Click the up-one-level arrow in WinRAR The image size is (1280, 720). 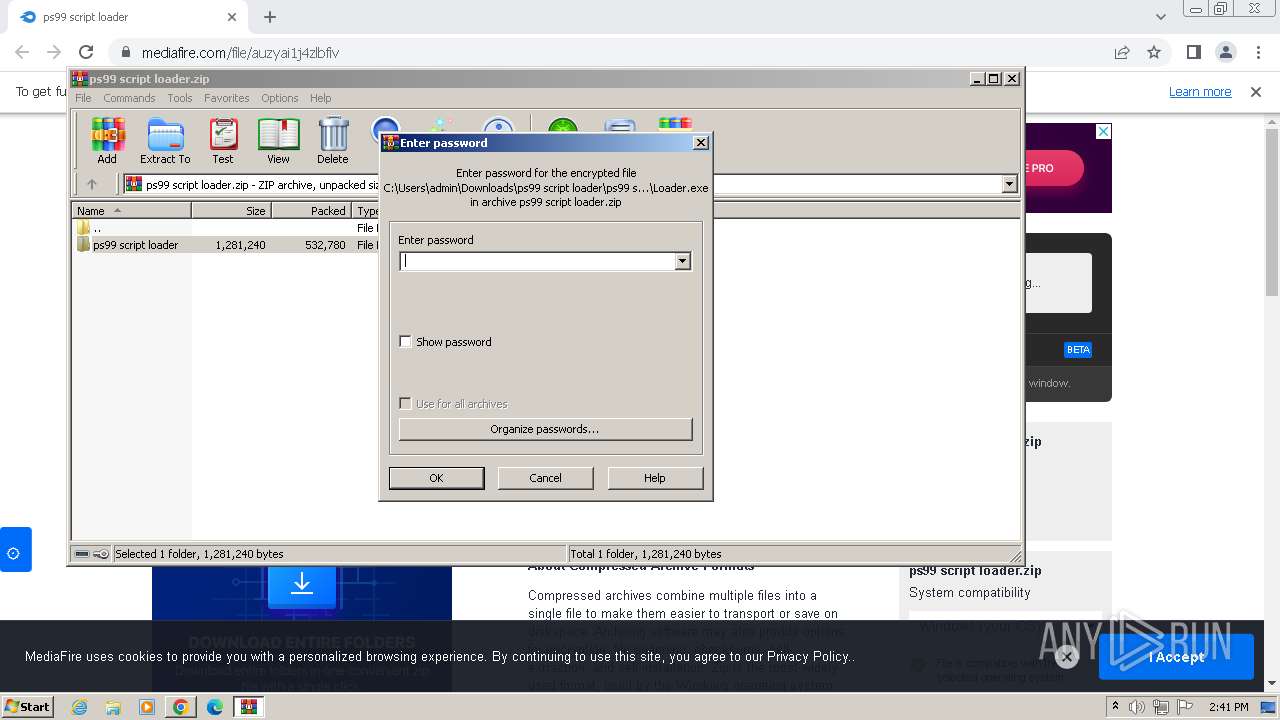(x=92, y=184)
